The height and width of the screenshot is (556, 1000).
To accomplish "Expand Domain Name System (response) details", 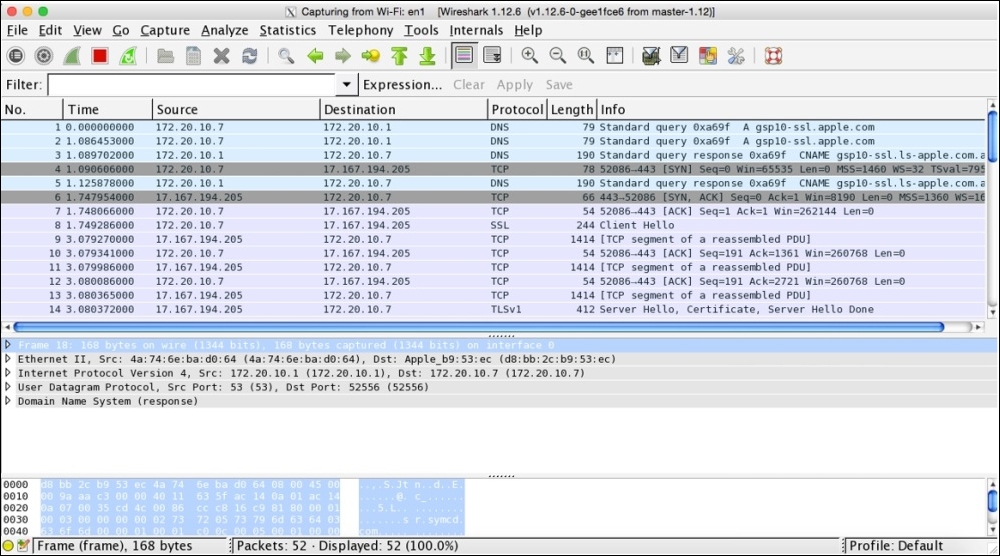I will tap(8, 401).
